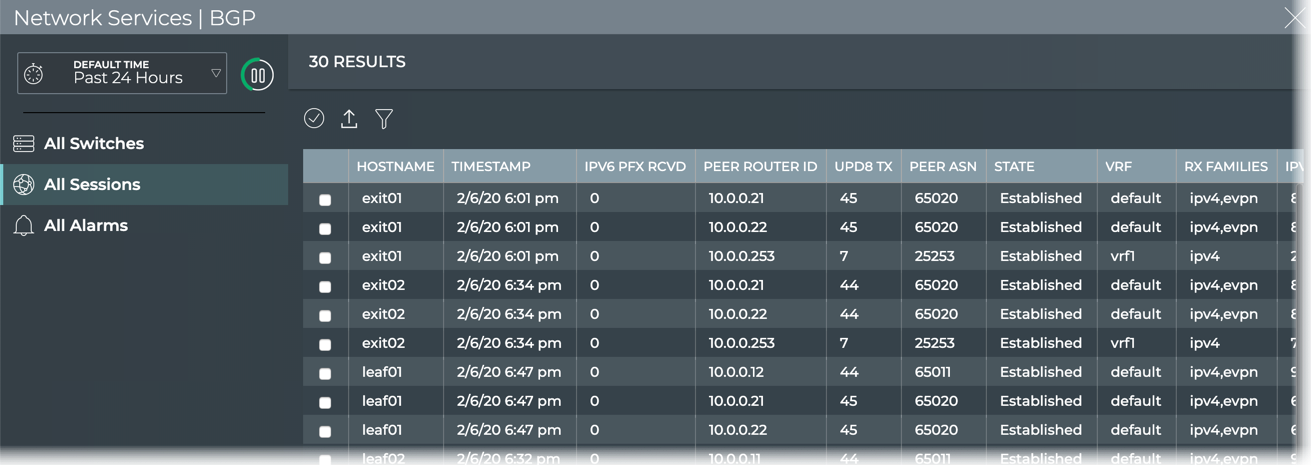Expand the Past 24 Hours time dropdown
The width and height of the screenshot is (1311, 465).
point(216,74)
